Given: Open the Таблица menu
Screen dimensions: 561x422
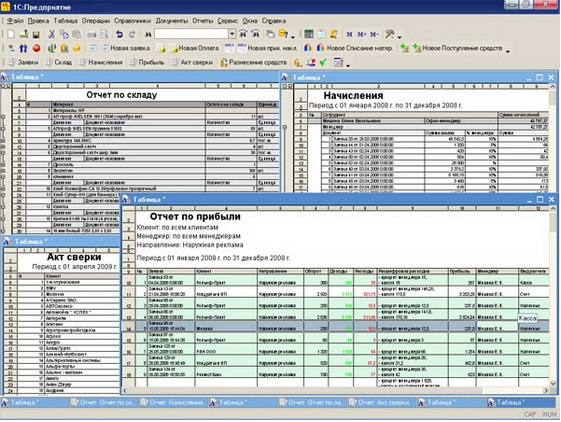Looking at the screenshot, I should [65, 21].
